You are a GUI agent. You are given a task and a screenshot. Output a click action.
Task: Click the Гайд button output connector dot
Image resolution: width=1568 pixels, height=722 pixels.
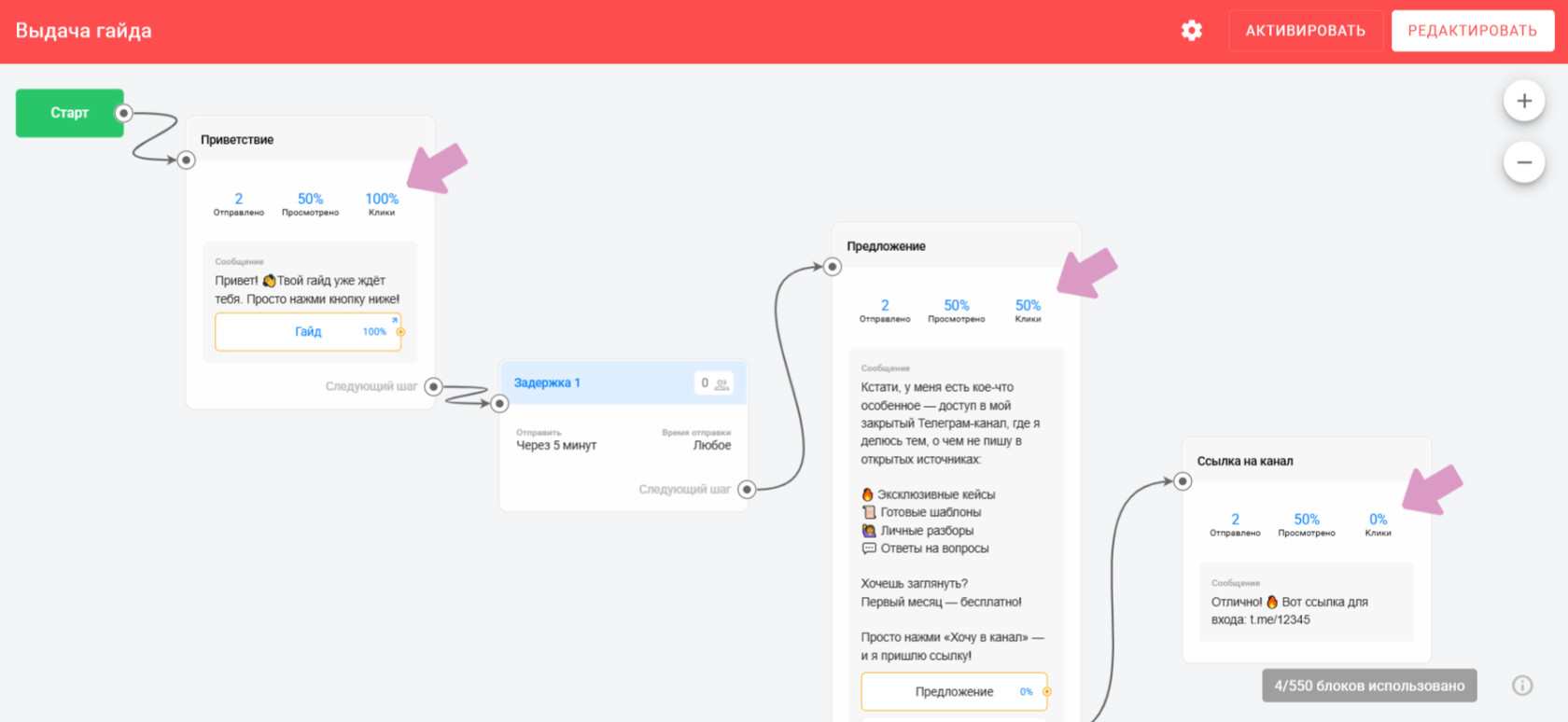coord(401,332)
